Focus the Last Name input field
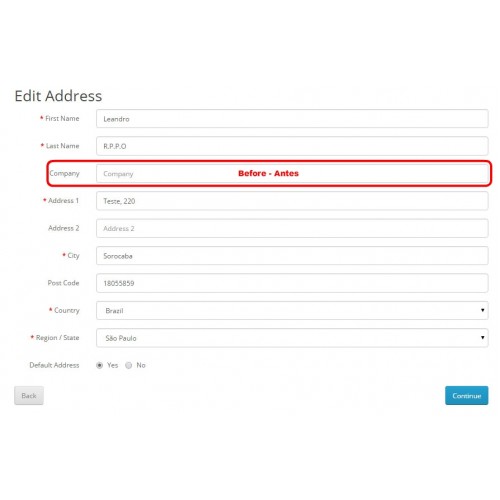The width and height of the screenshot is (500, 500). click(292, 146)
